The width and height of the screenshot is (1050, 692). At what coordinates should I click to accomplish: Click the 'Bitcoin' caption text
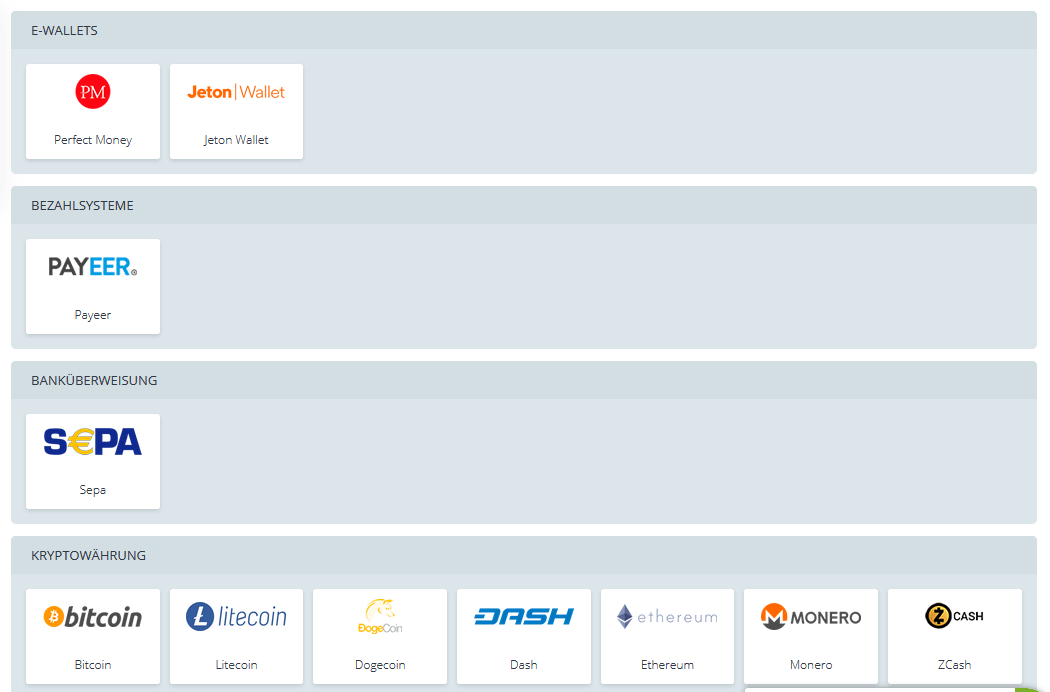(92, 665)
